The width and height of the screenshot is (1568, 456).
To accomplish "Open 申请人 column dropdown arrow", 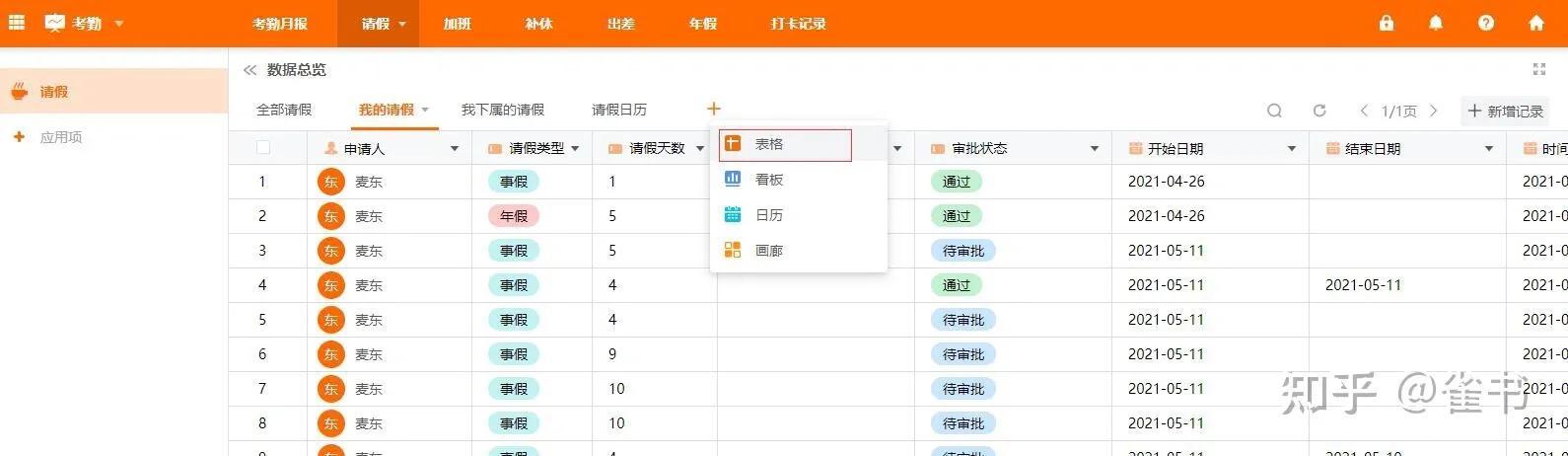I will pyautogui.click(x=455, y=149).
